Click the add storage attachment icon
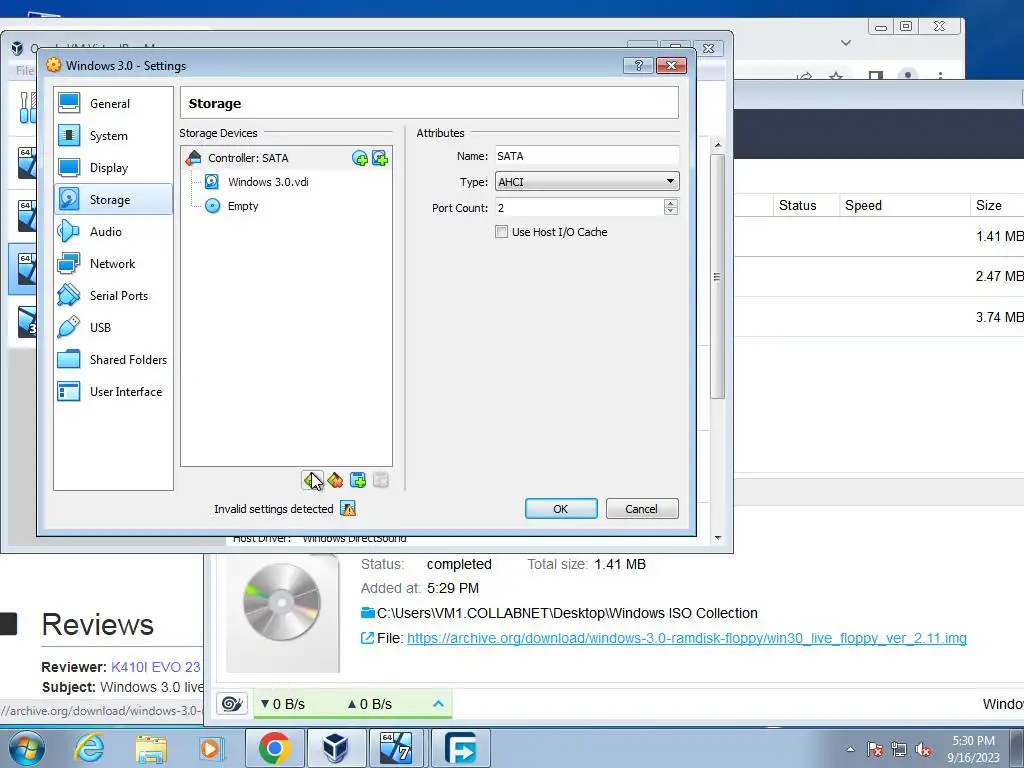 pyautogui.click(x=358, y=481)
